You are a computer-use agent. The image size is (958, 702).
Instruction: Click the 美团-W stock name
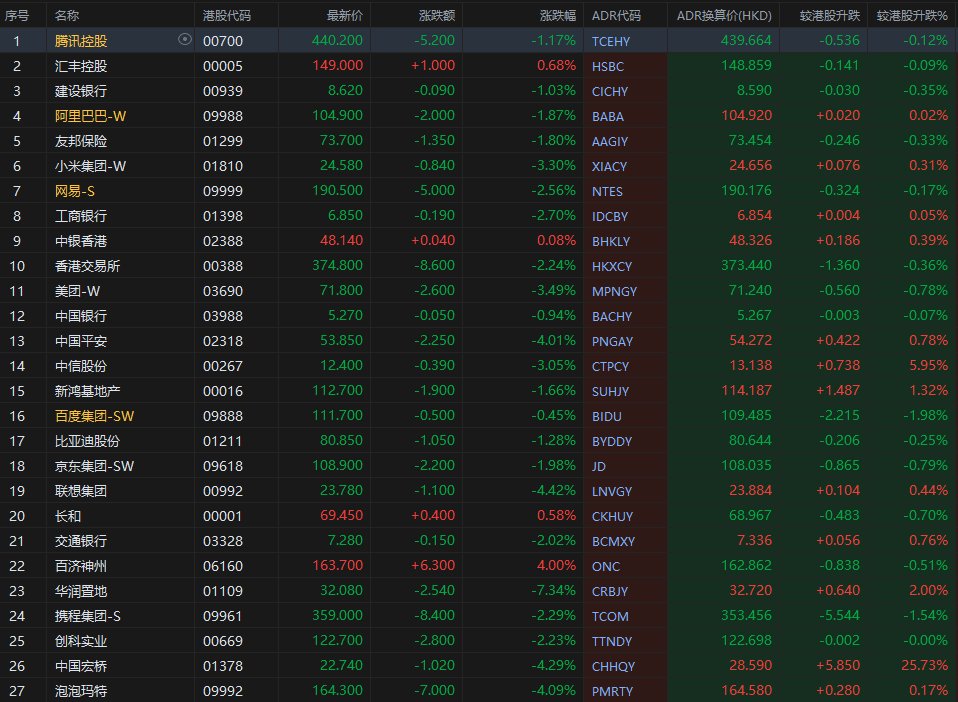[78, 291]
